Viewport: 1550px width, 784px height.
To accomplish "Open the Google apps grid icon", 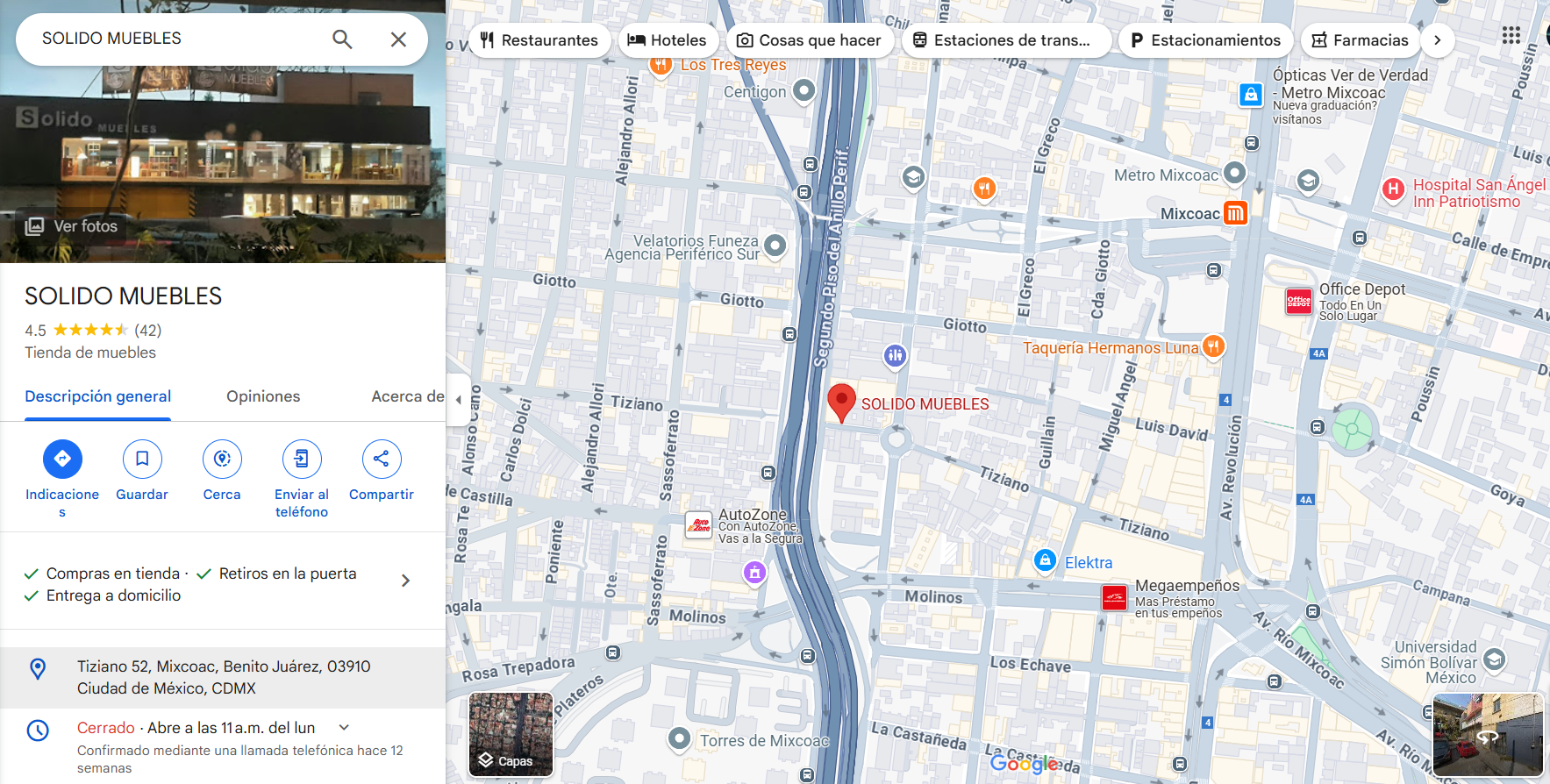I will tap(1511, 35).
